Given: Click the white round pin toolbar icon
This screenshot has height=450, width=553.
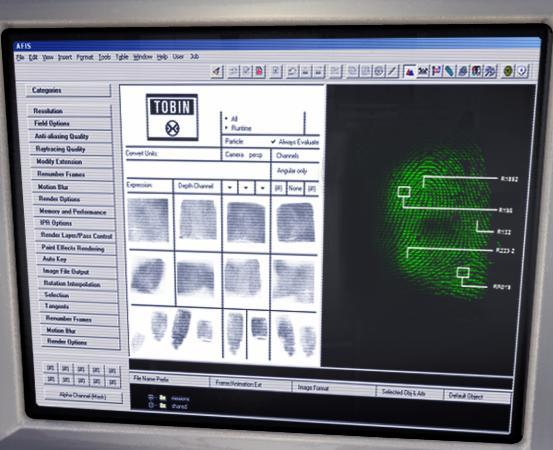Looking at the screenshot, I should tap(522, 71).
